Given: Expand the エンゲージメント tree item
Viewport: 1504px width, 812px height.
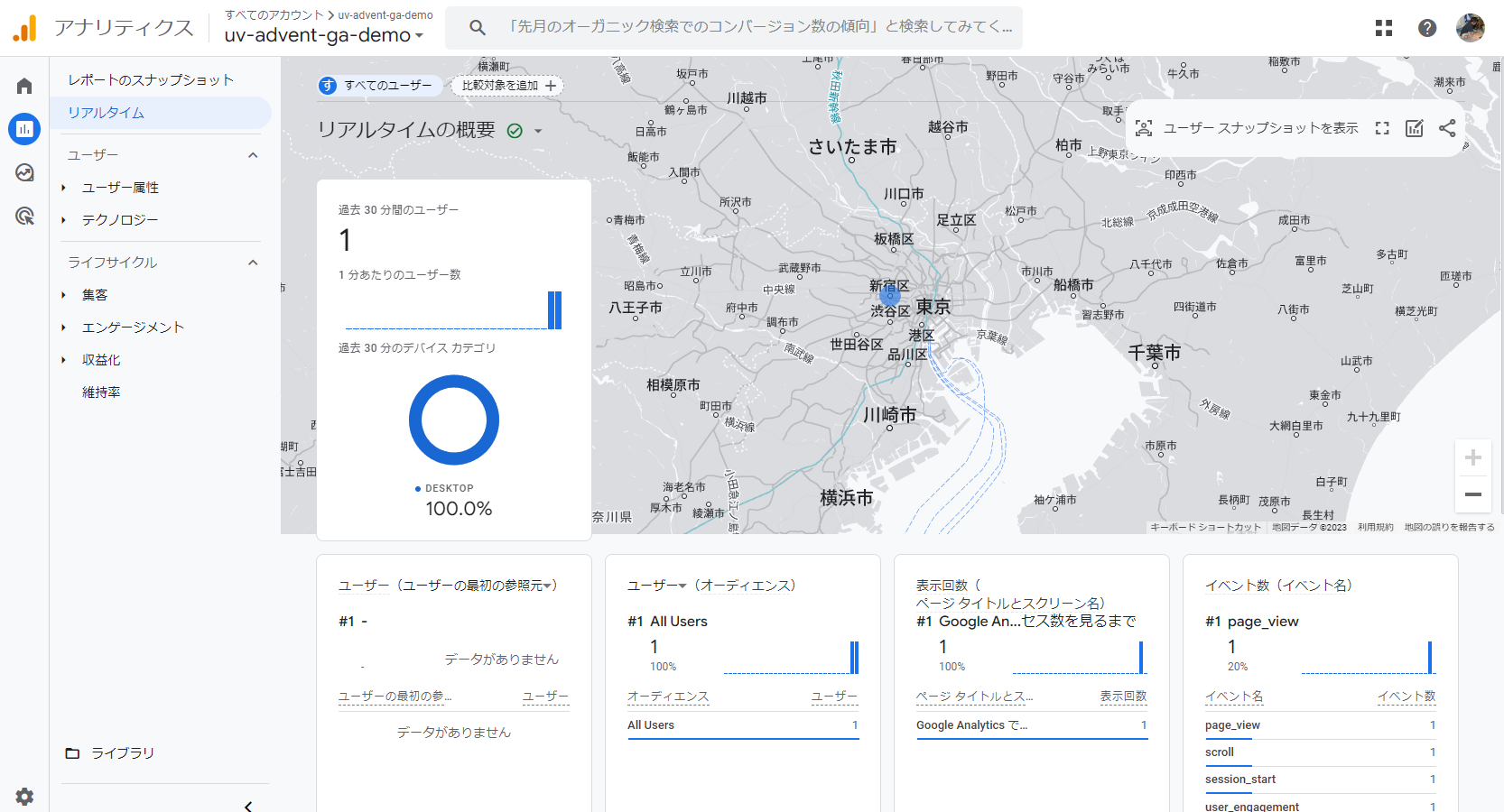Looking at the screenshot, I should tap(63, 328).
